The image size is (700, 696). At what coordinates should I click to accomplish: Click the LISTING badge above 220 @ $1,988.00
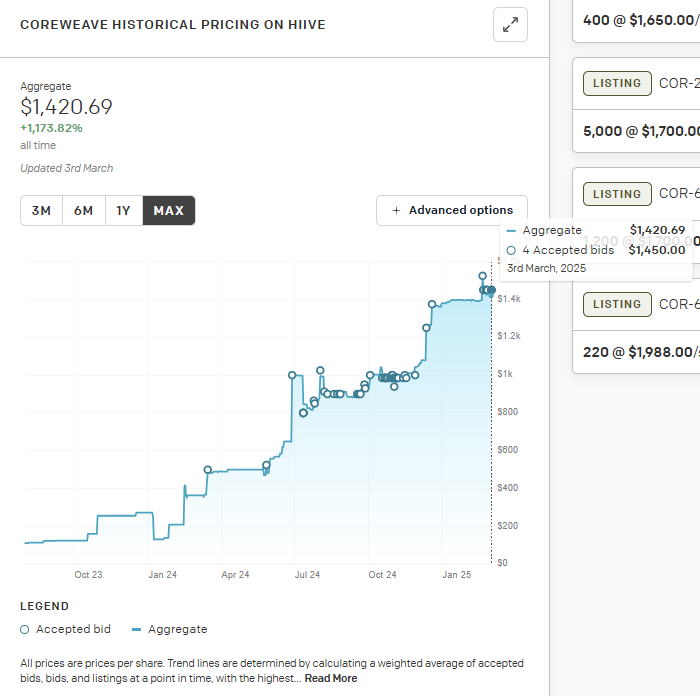[x=617, y=304]
